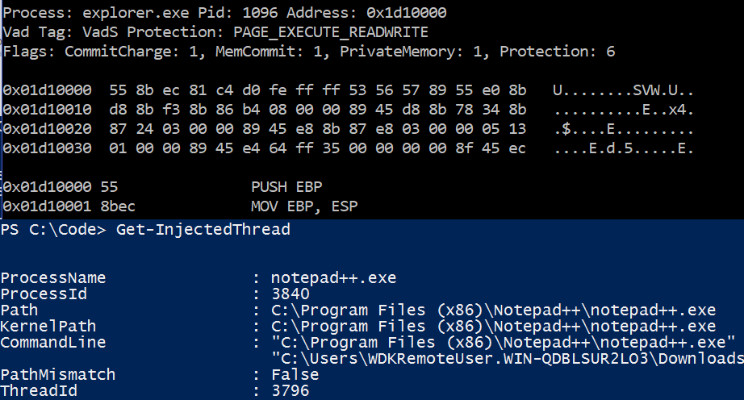The height and width of the screenshot is (400, 744).
Task: Click the Protection: 6 flag text
Action: click(557, 52)
